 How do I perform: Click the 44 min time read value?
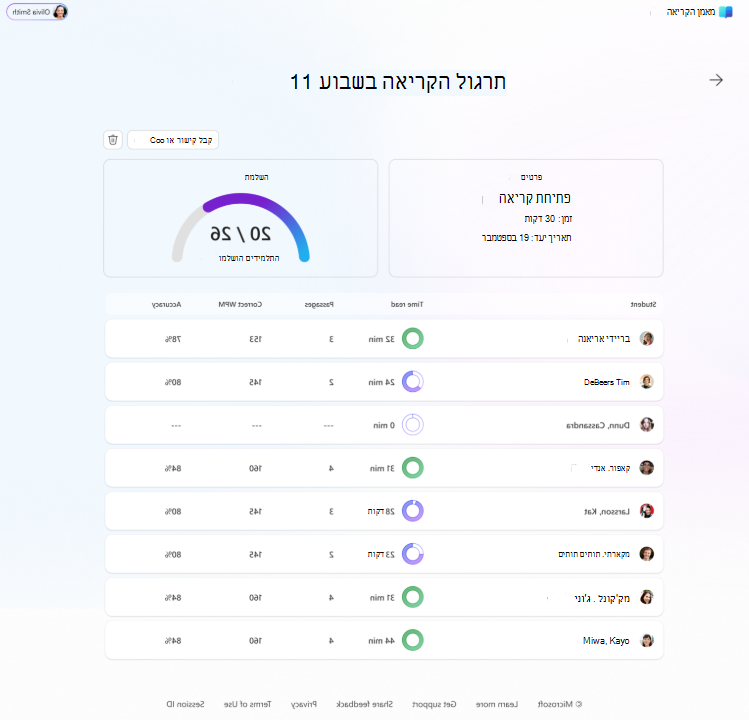(x=382, y=641)
